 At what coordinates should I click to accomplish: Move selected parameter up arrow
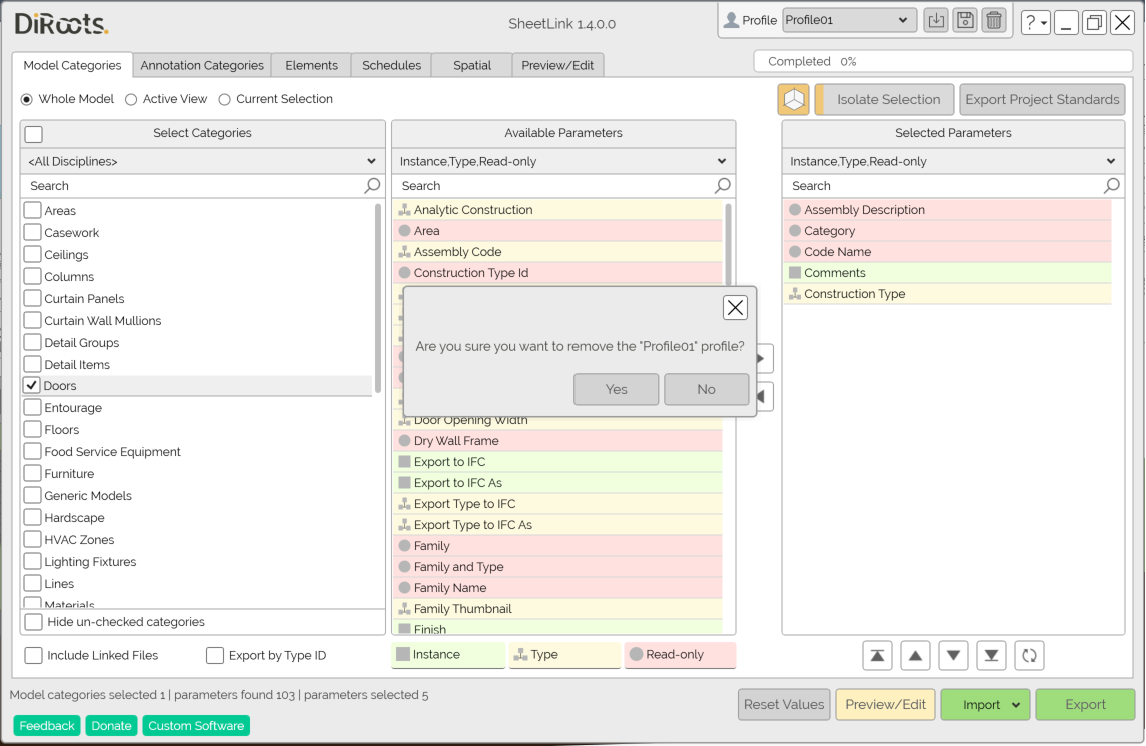click(915, 656)
